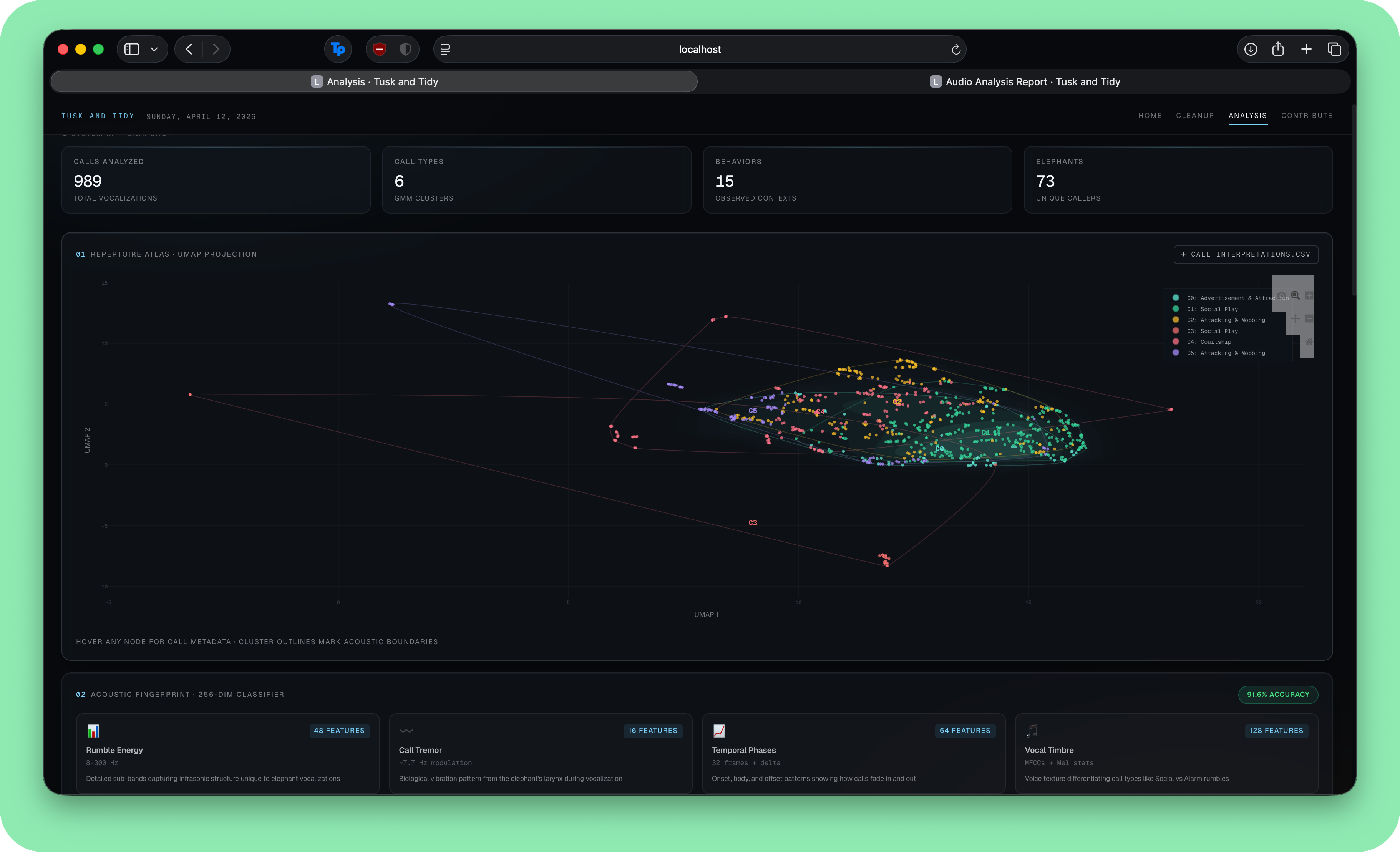Expand the sidebar dropdown chevron
The height and width of the screenshot is (852, 1400).
(x=154, y=50)
